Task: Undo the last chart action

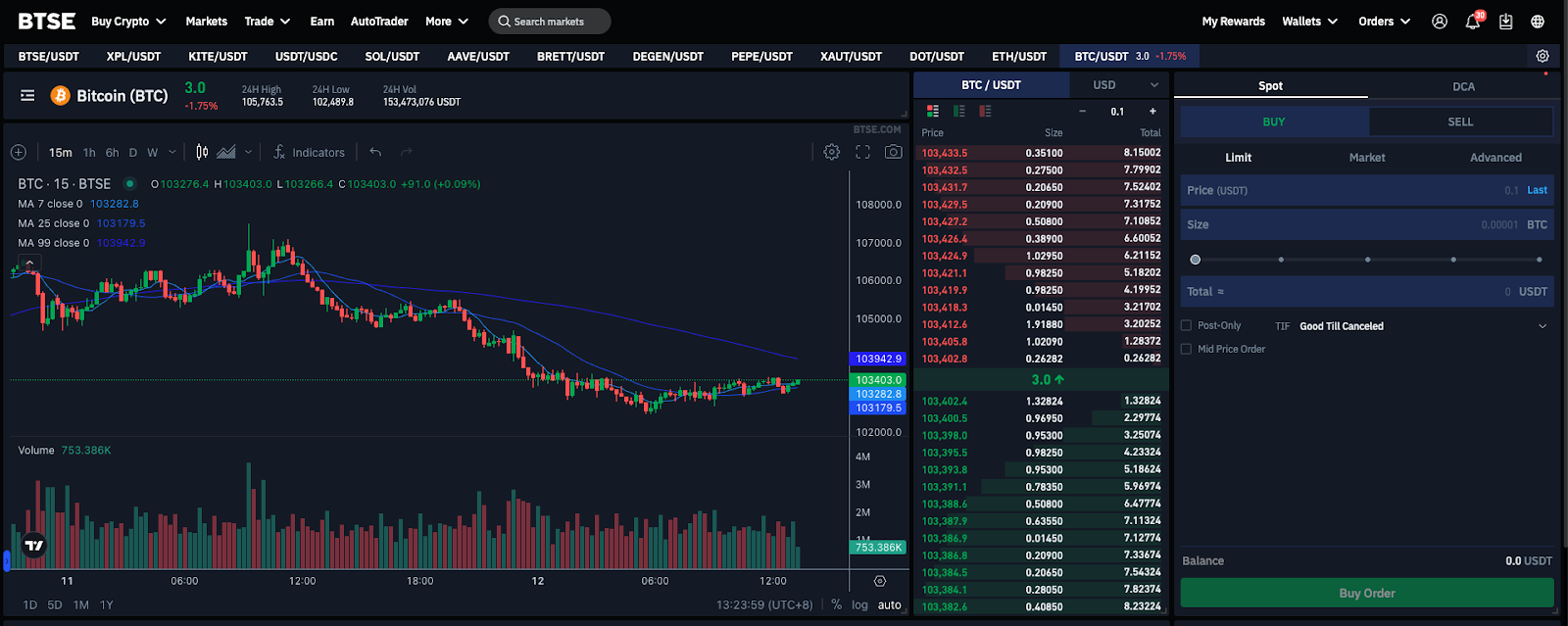Action: click(375, 152)
